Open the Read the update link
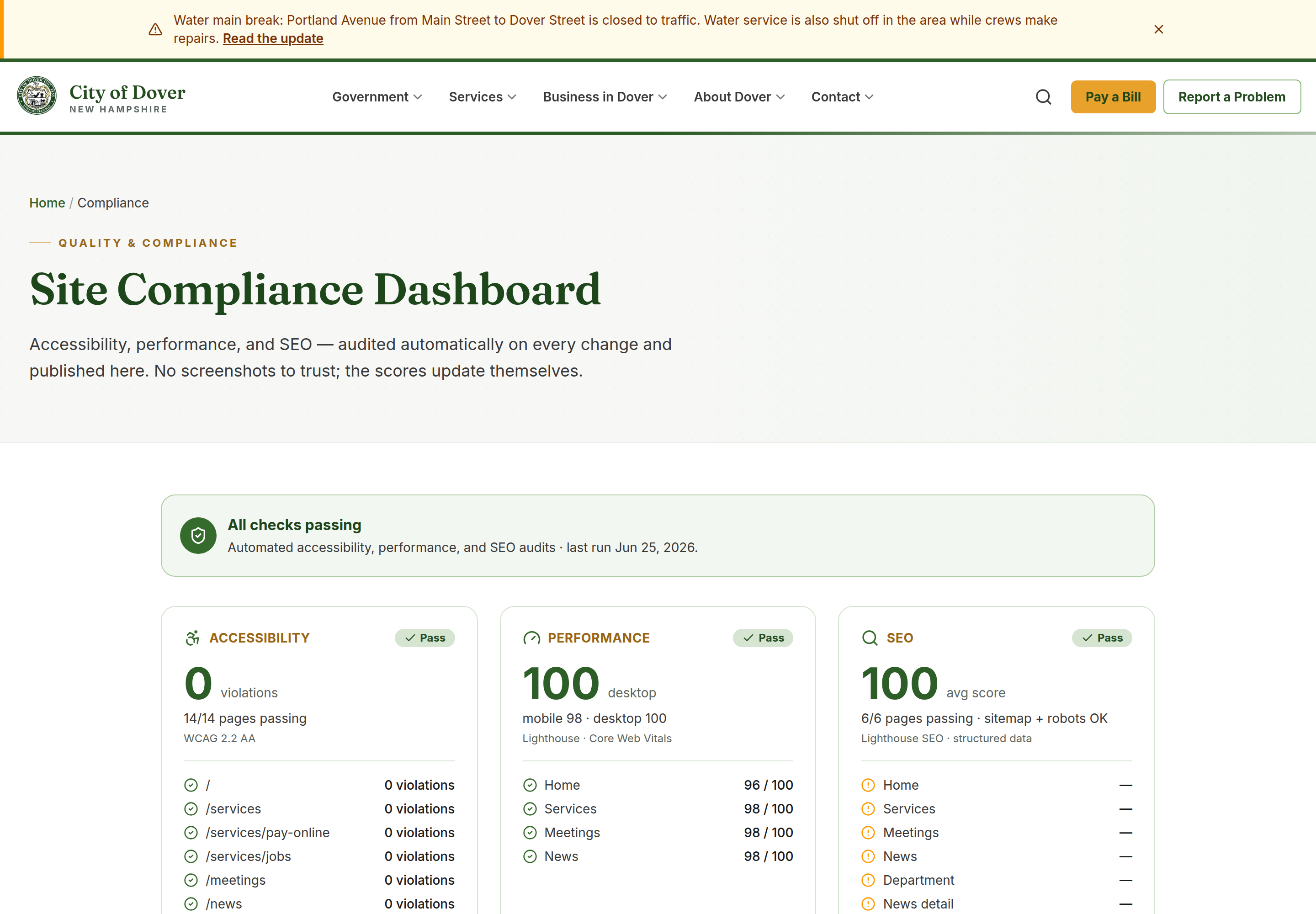This screenshot has width=1316, height=914. [273, 38]
